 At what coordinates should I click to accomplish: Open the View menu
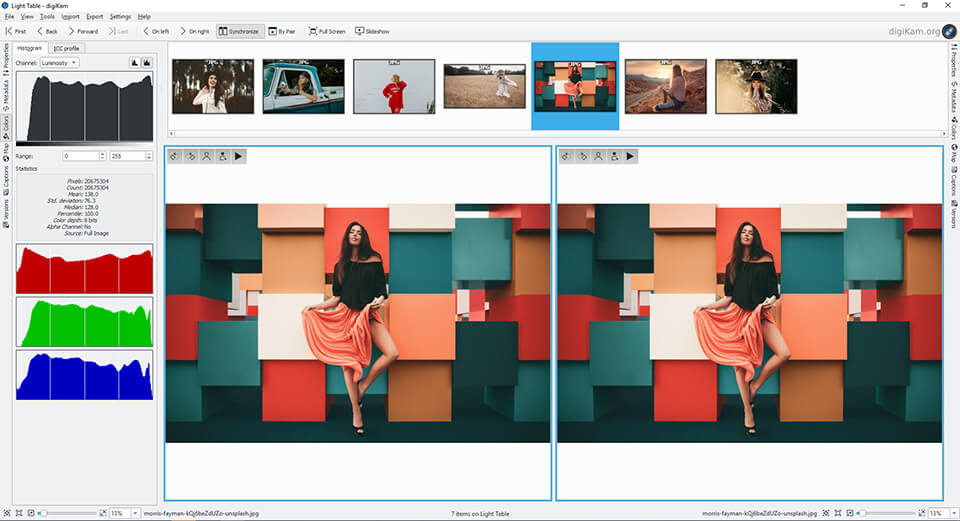coord(27,17)
